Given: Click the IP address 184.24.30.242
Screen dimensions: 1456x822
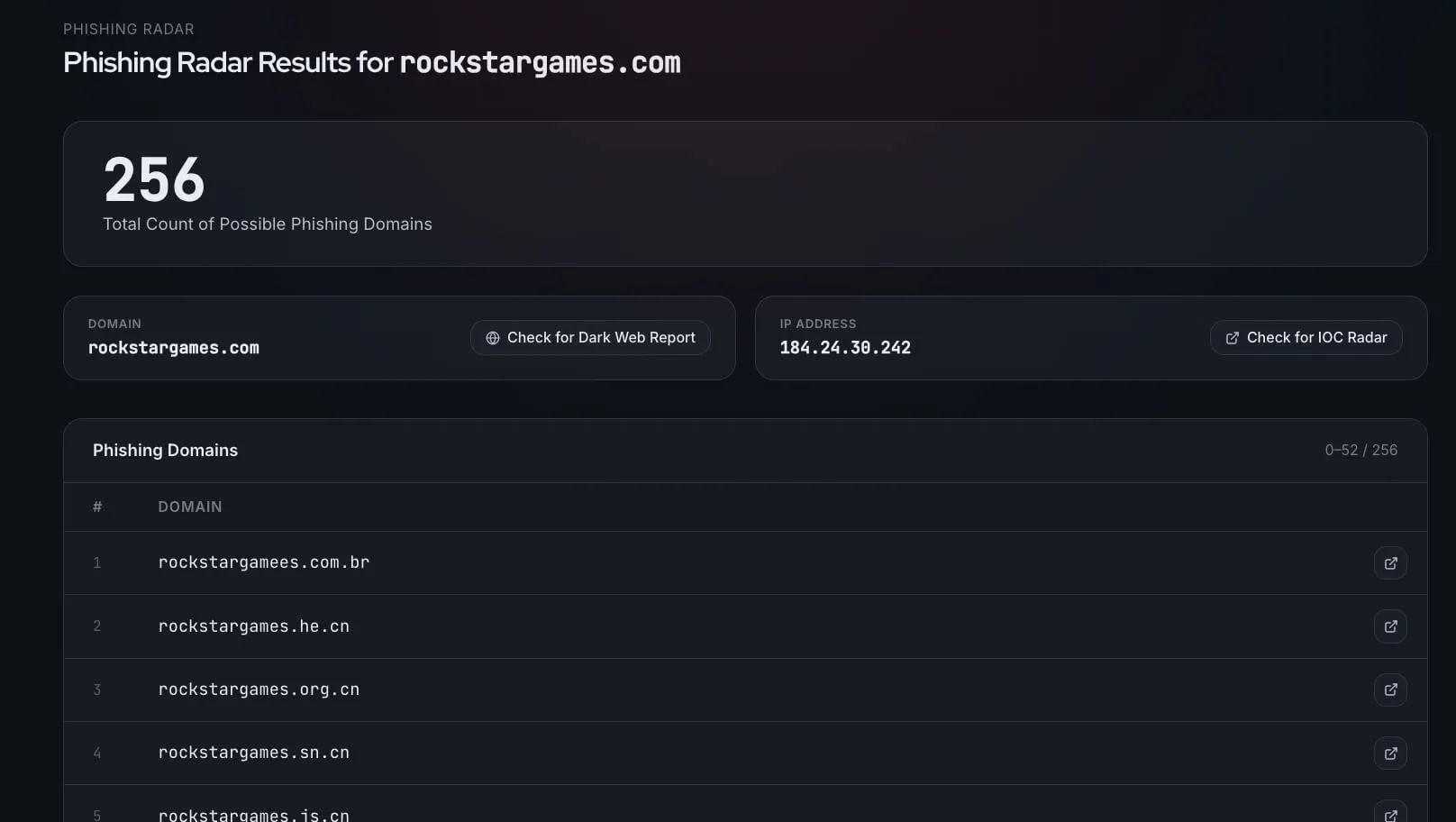Looking at the screenshot, I should click(845, 348).
